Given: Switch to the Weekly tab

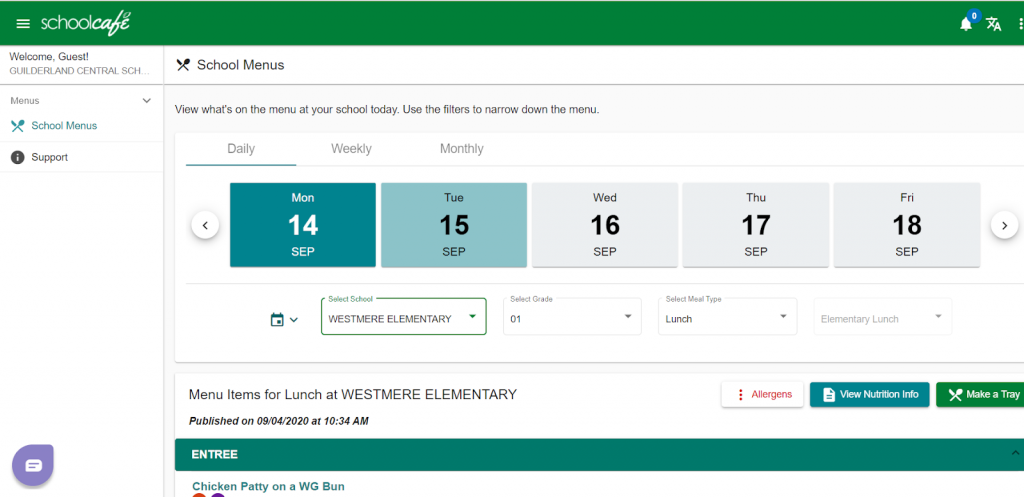Looking at the screenshot, I should (x=351, y=149).
